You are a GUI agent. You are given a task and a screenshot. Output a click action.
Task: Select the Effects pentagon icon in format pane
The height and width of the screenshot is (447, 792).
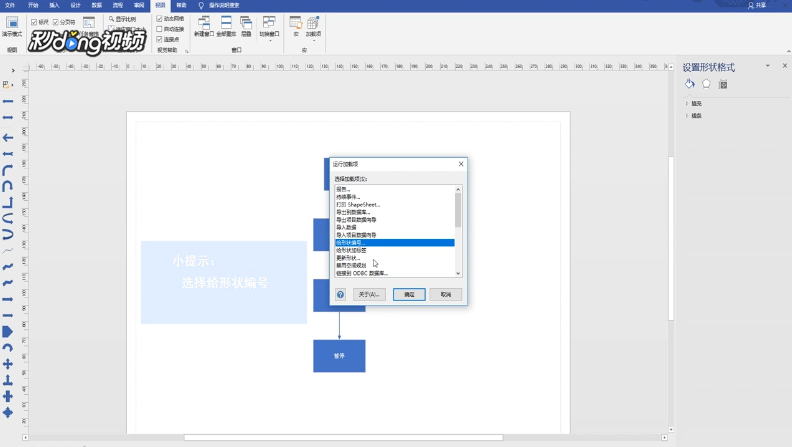[x=706, y=84]
